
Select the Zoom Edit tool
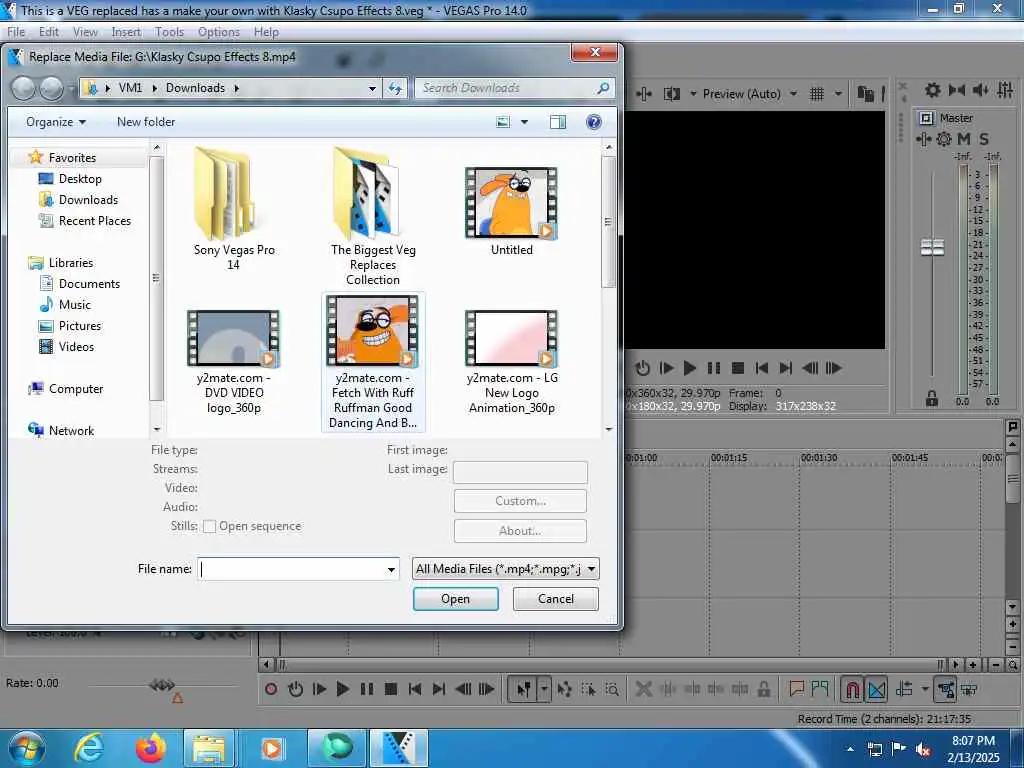pos(612,689)
